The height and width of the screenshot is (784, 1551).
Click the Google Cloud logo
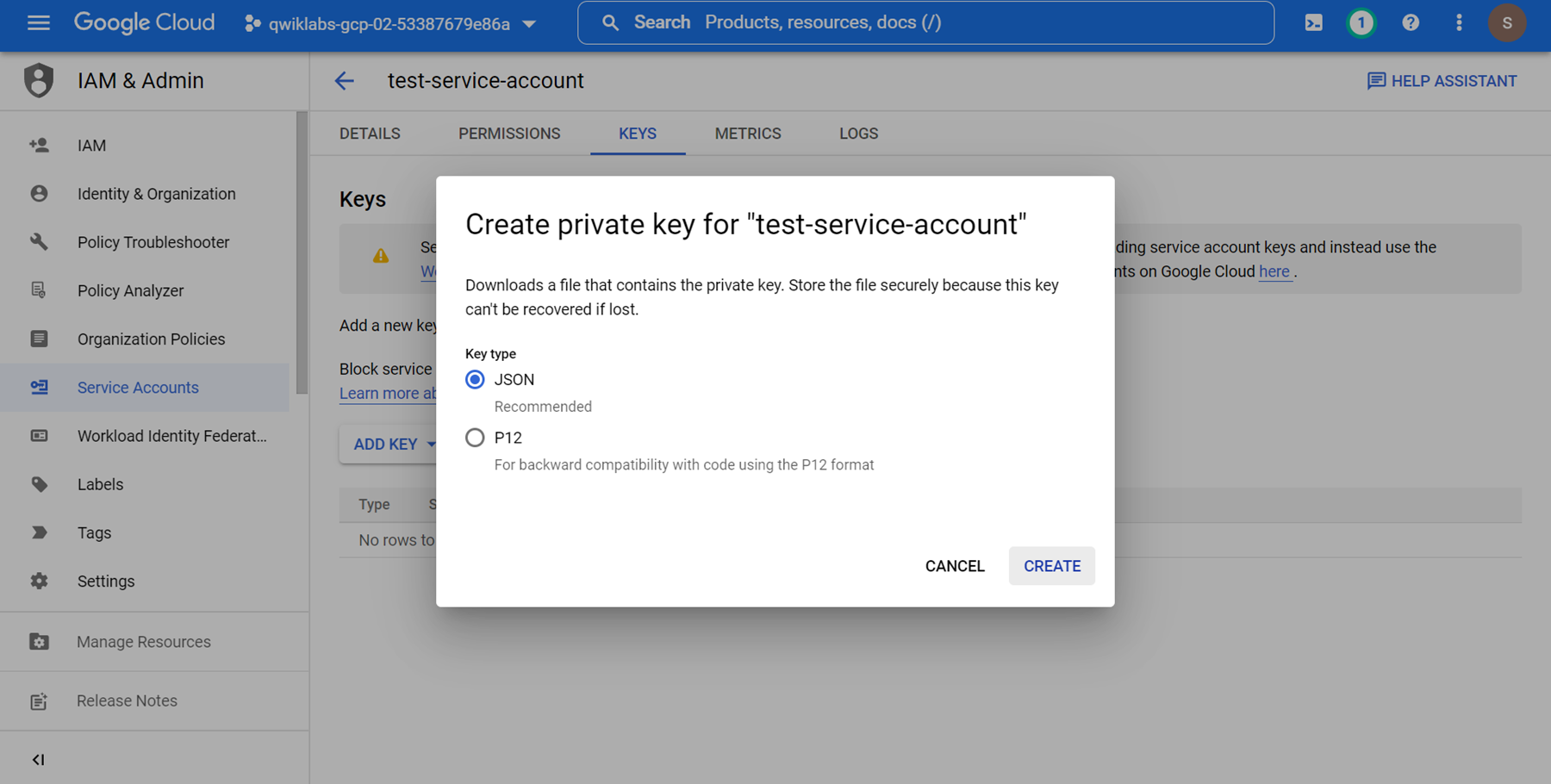[x=144, y=22]
